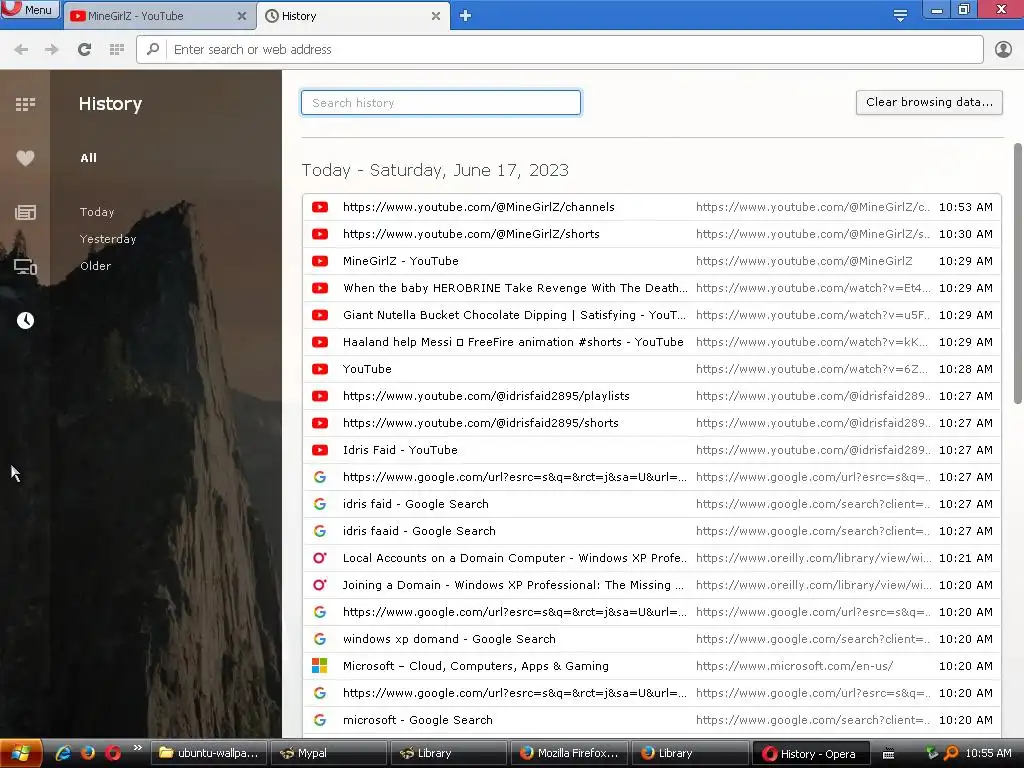Close the MineGirlZ - YouTube tab
Image resolution: width=1024 pixels, height=768 pixels.
[242, 16]
